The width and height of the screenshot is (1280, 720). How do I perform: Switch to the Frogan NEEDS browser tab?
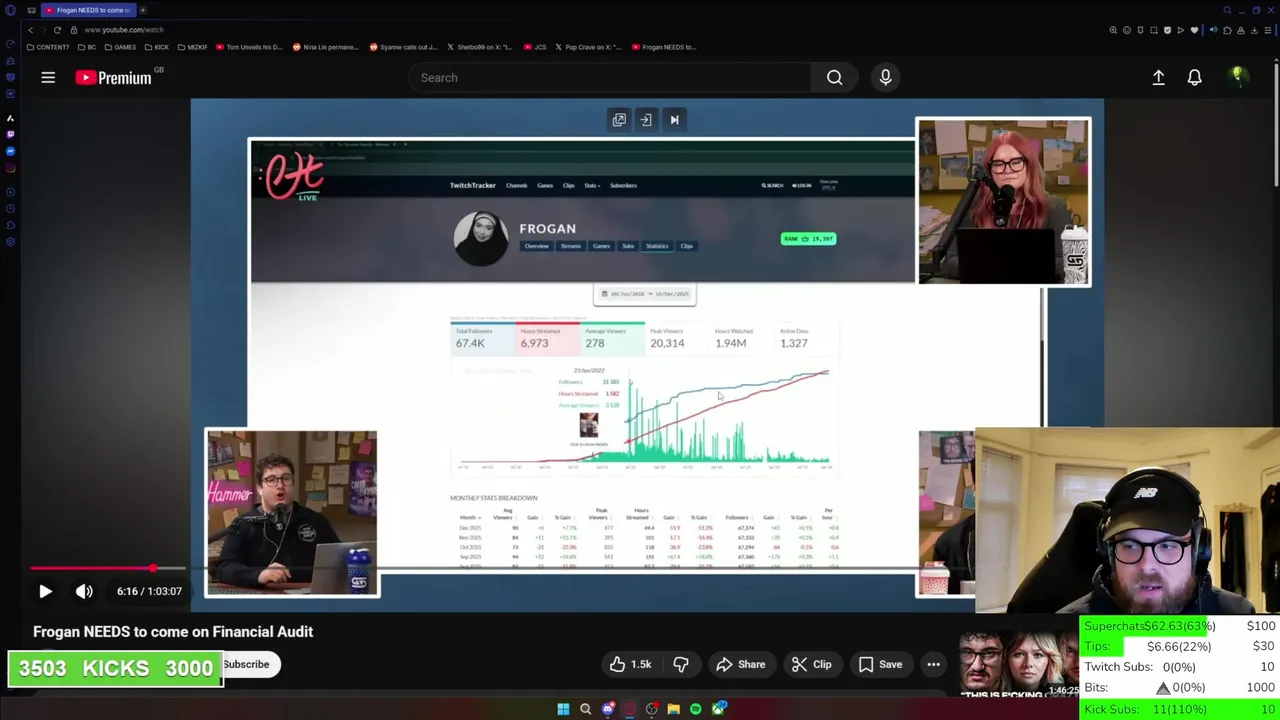coord(88,10)
